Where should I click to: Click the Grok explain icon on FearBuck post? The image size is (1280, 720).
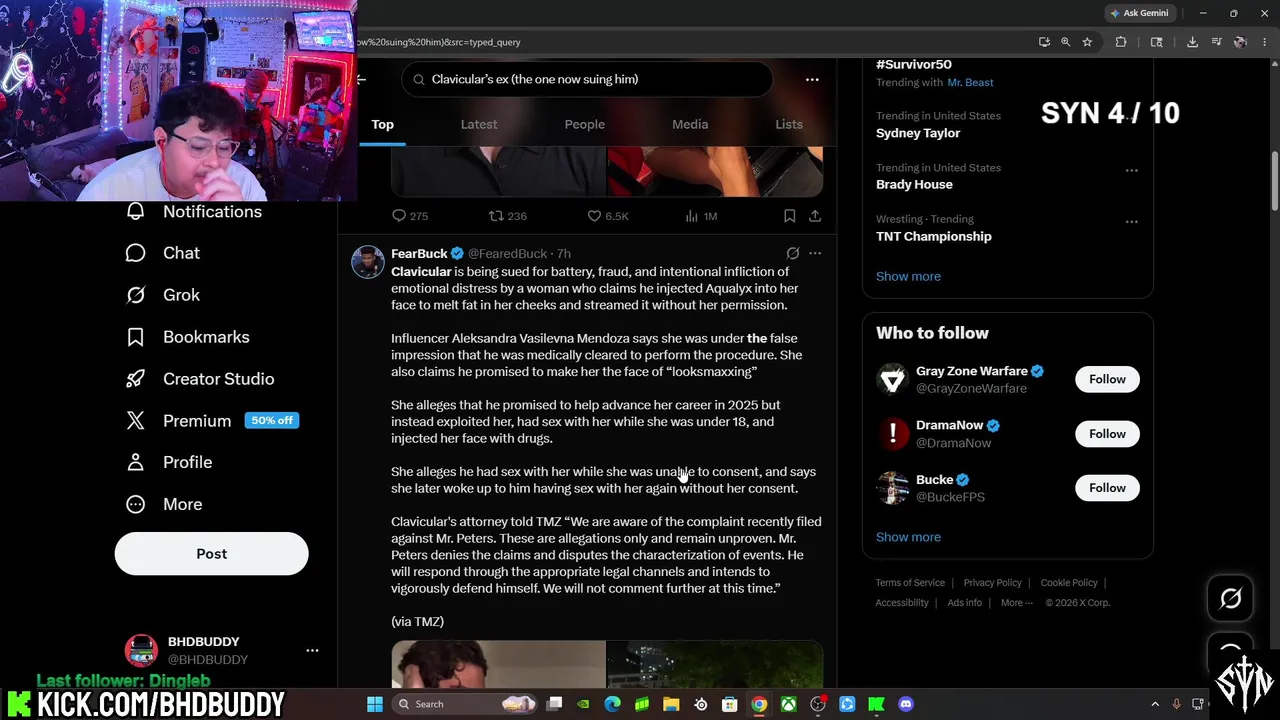(792, 254)
